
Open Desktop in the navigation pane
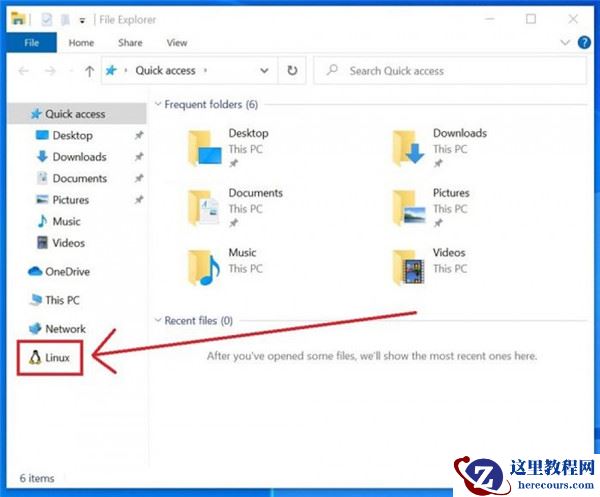pyautogui.click(x=72, y=135)
